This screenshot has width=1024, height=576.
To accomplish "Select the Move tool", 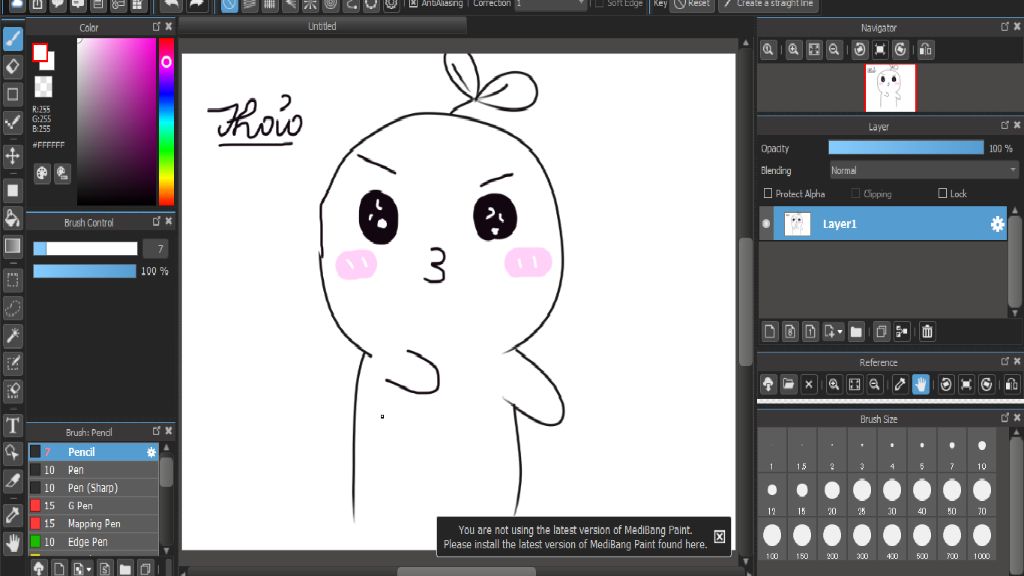I will click(12, 156).
